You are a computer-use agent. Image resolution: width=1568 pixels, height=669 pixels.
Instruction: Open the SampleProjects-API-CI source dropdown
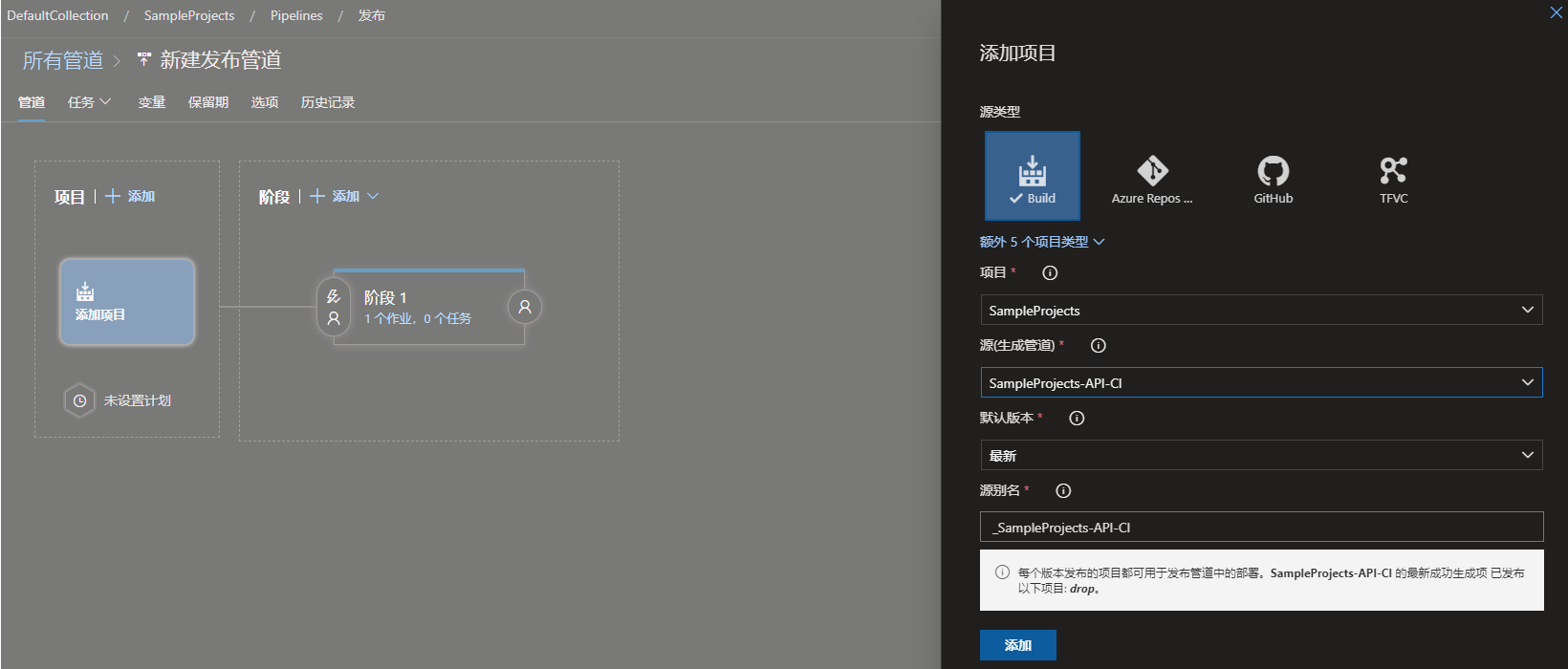pos(1261,382)
